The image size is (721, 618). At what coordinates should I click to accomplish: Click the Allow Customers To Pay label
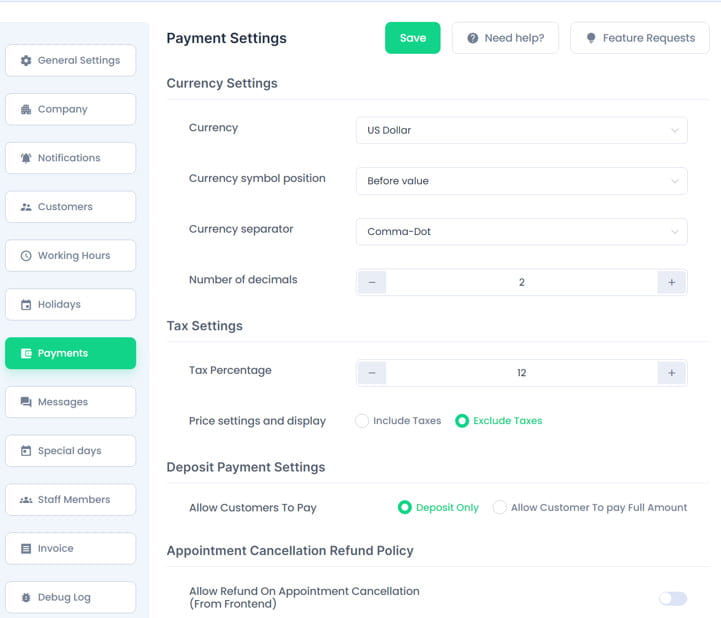coord(252,508)
